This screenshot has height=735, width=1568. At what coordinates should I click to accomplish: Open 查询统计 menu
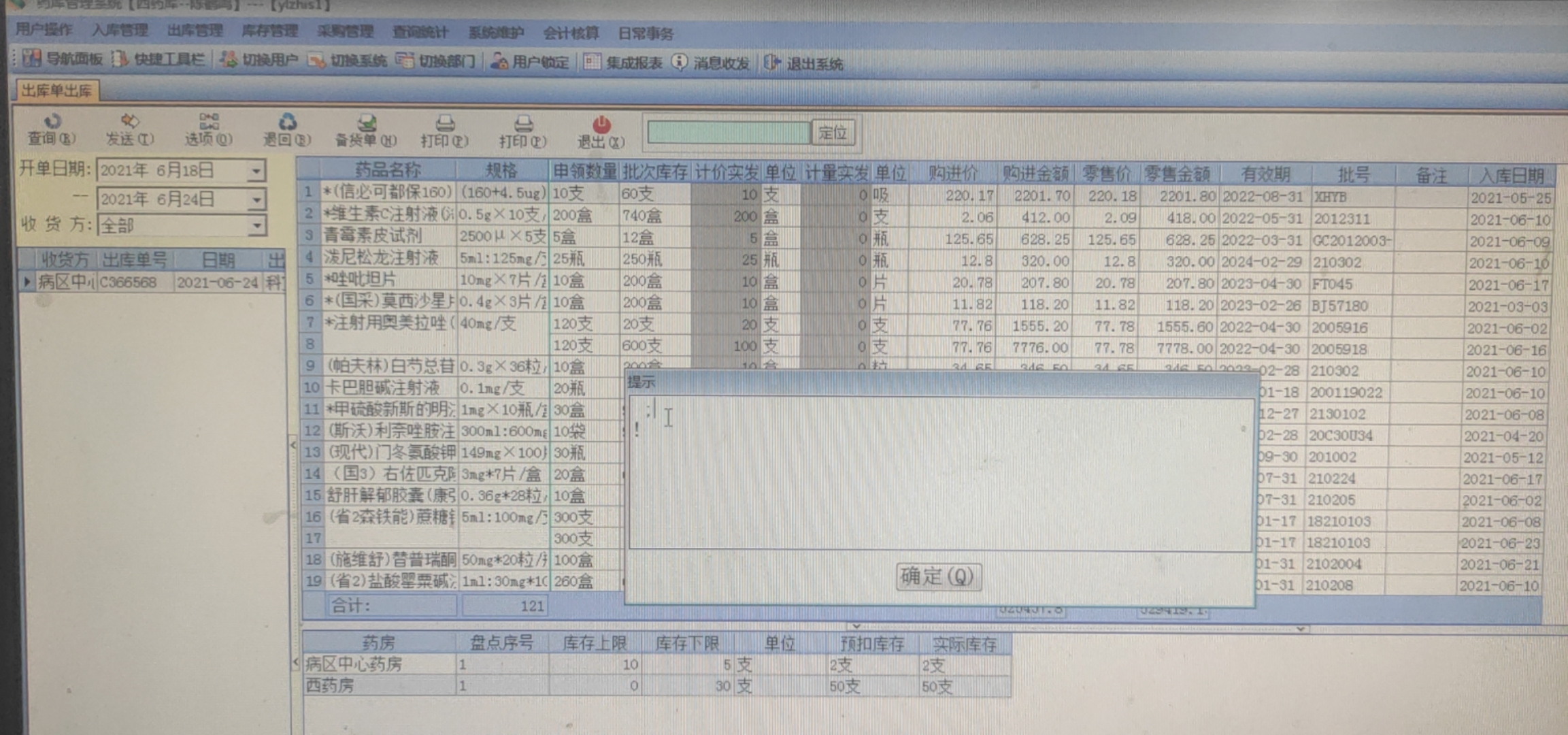pyautogui.click(x=420, y=32)
